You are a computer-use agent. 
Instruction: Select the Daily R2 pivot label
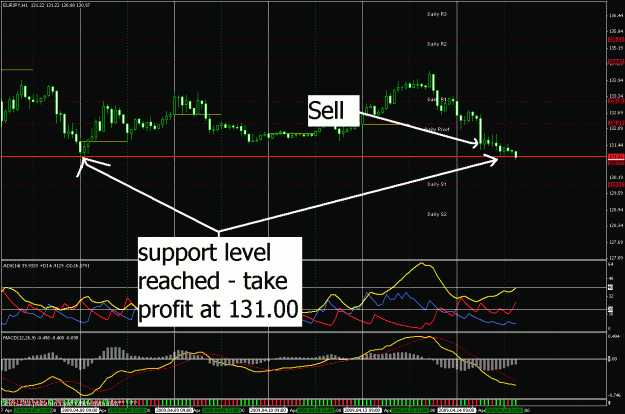coord(437,44)
